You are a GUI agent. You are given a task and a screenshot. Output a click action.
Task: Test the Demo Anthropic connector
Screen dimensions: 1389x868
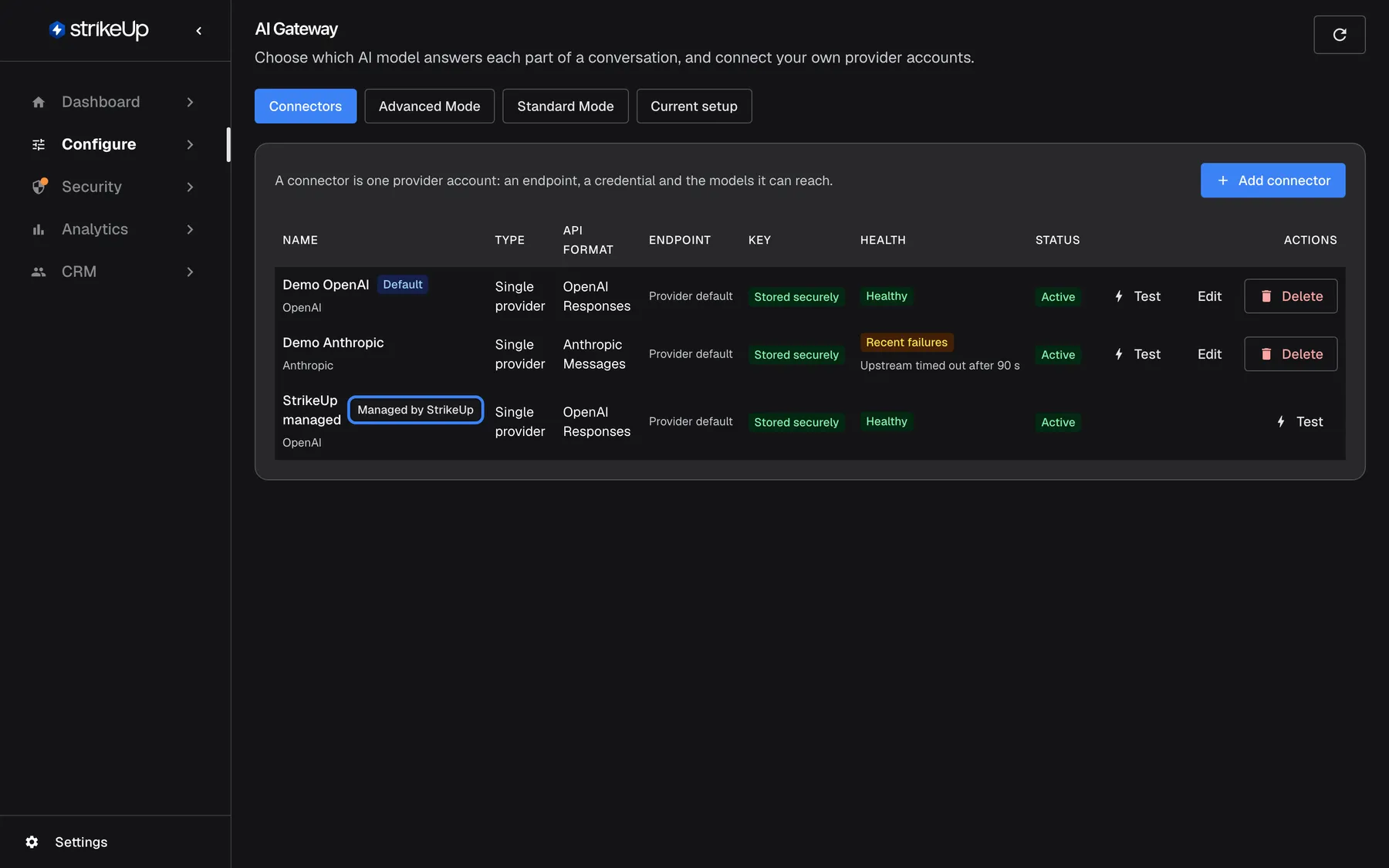(x=1137, y=354)
